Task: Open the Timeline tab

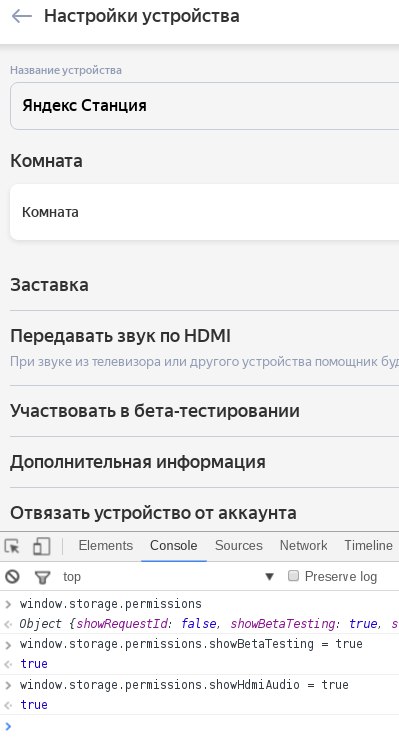Action: coord(369,545)
